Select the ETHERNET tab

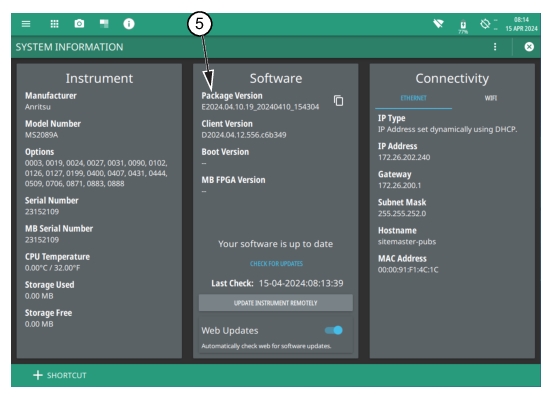pos(414,98)
